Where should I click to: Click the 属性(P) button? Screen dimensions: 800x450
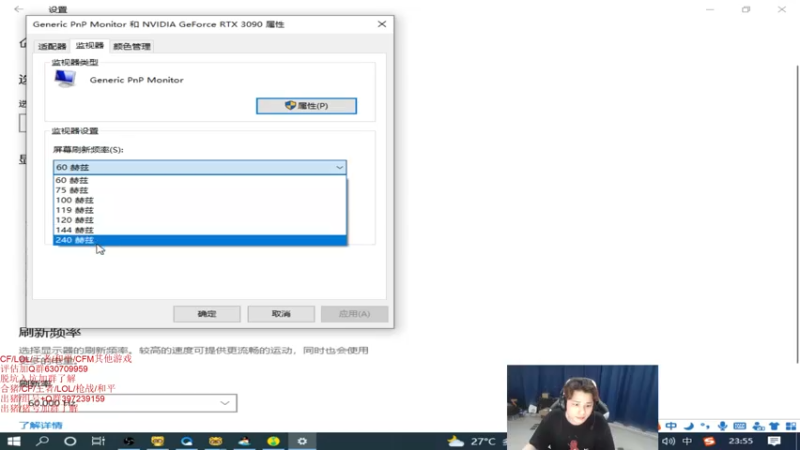point(306,106)
